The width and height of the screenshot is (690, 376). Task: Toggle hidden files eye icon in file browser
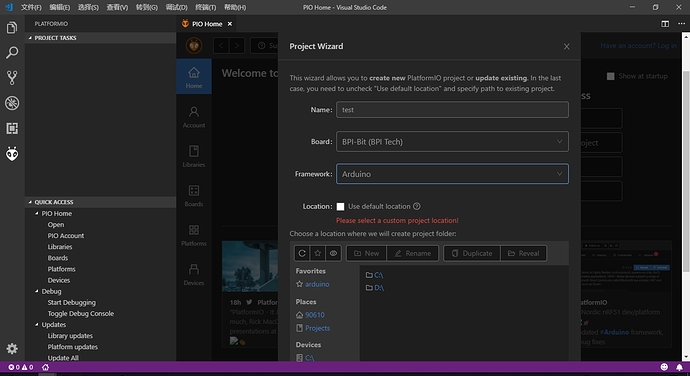334,253
